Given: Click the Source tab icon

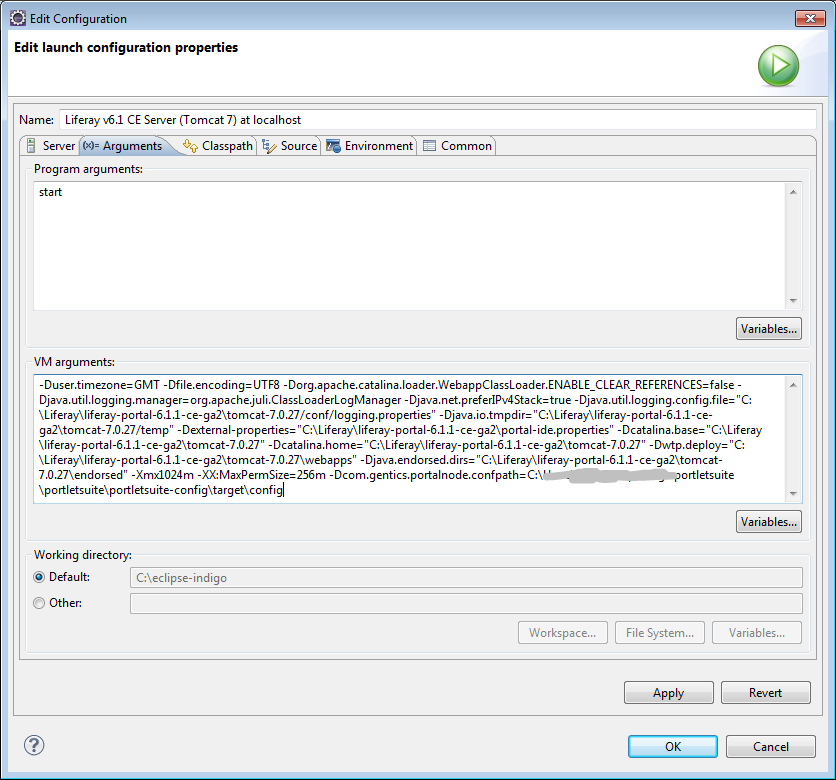Looking at the screenshot, I should tap(269, 146).
